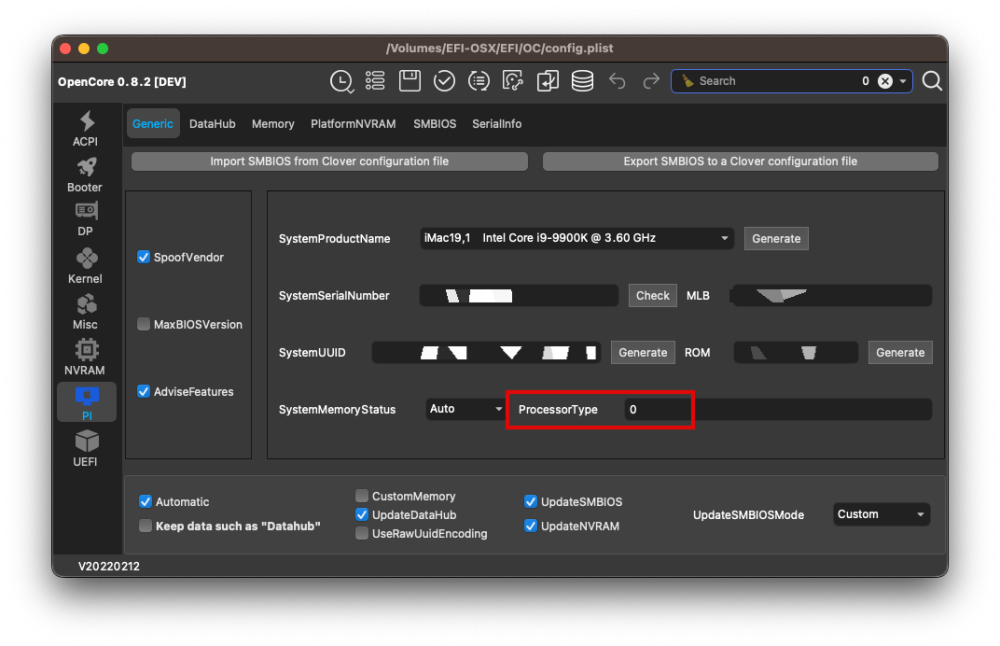Open the ACPI section in sidebar
Screen dimensions: 1000x646
pyautogui.click(x=85, y=128)
